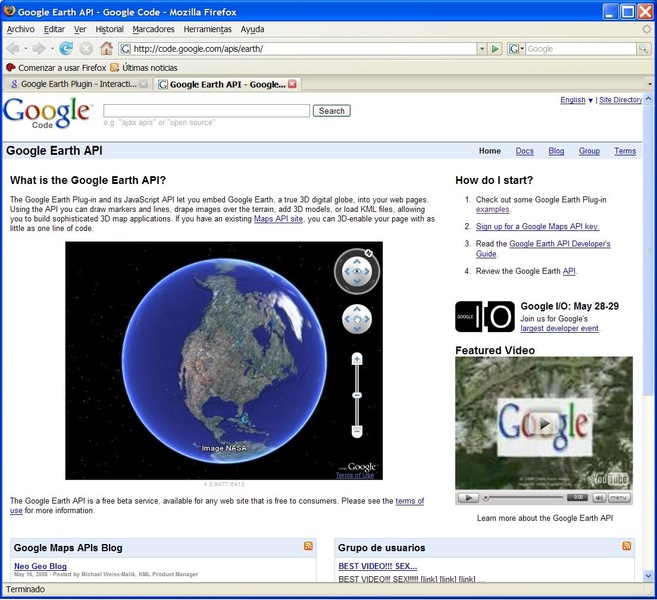Expand the address bar history dropdown arrow

coord(481,48)
